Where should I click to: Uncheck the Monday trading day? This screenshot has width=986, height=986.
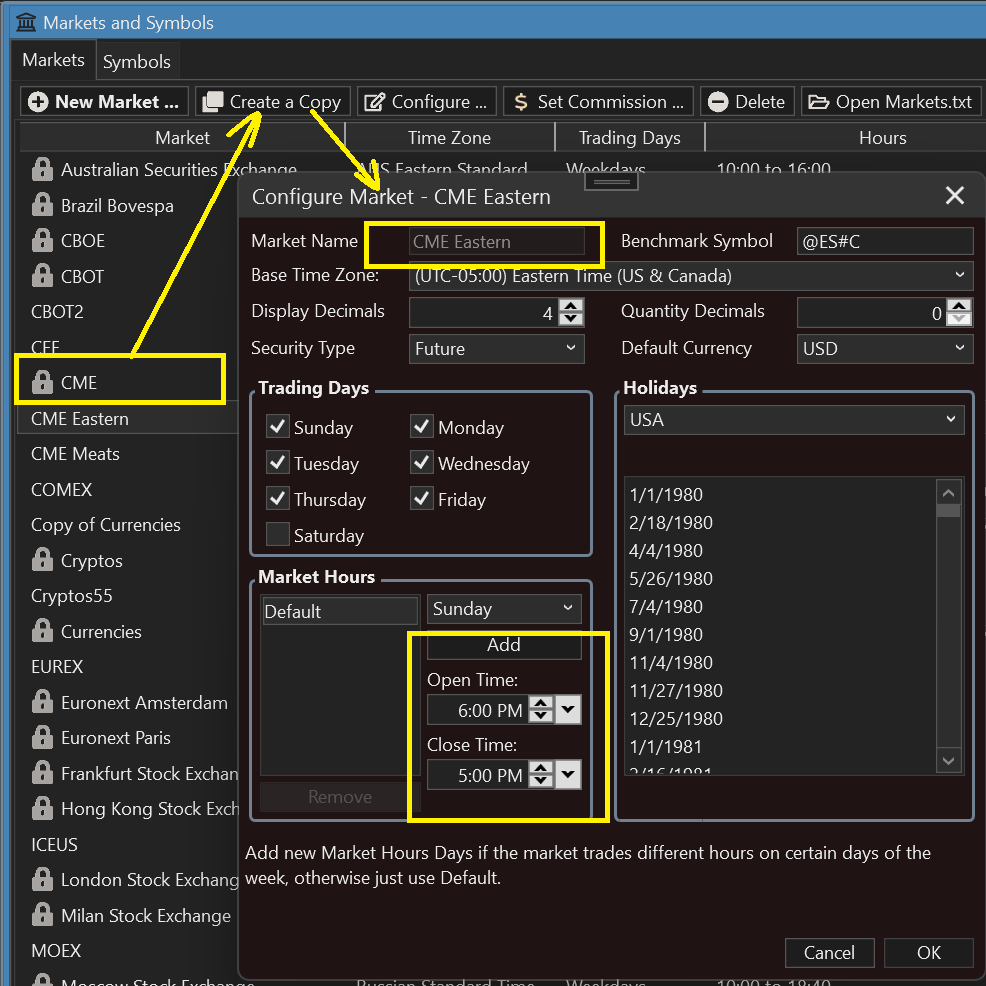pos(421,426)
